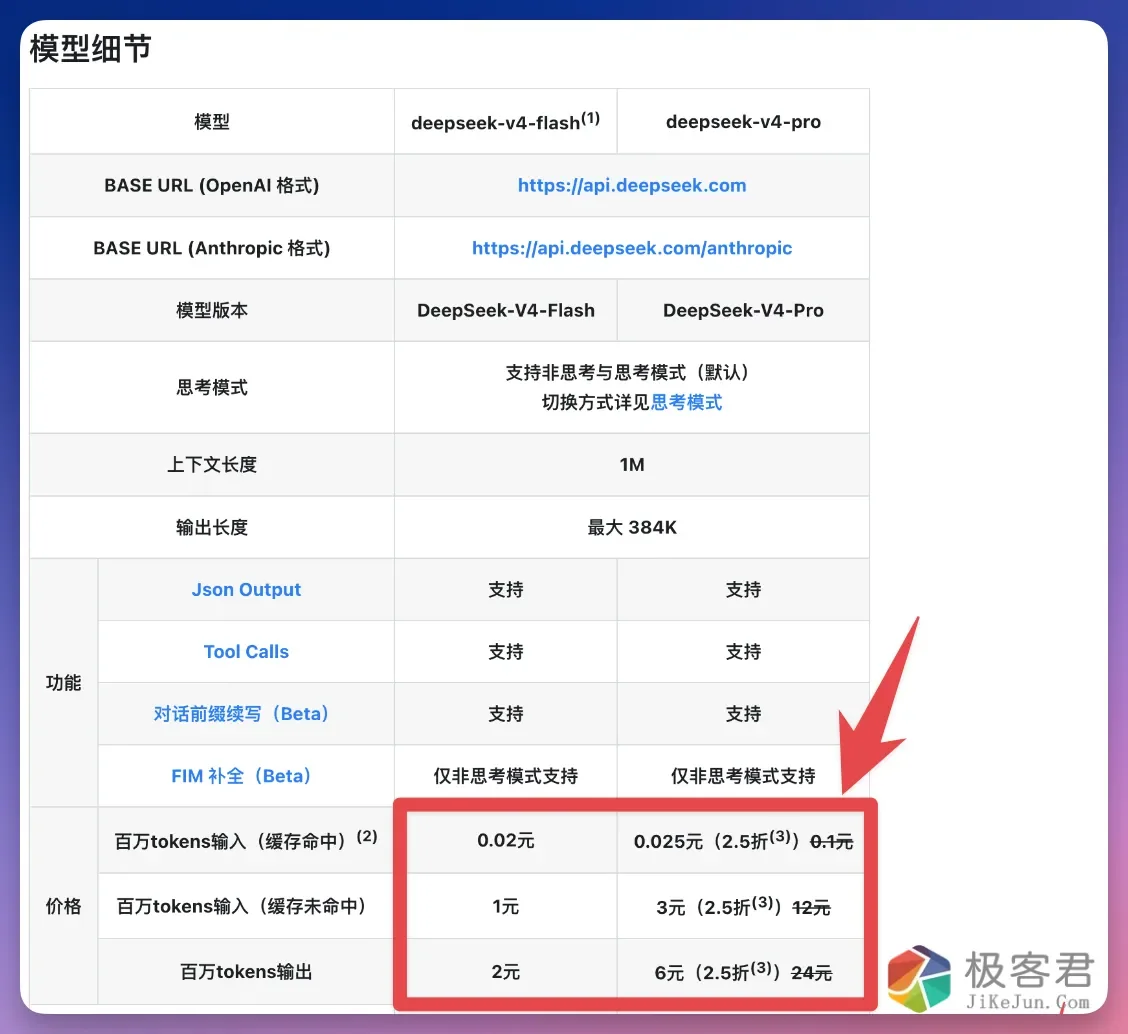Click the 价格 group label
The image size is (1128, 1034).
click(x=63, y=906)
